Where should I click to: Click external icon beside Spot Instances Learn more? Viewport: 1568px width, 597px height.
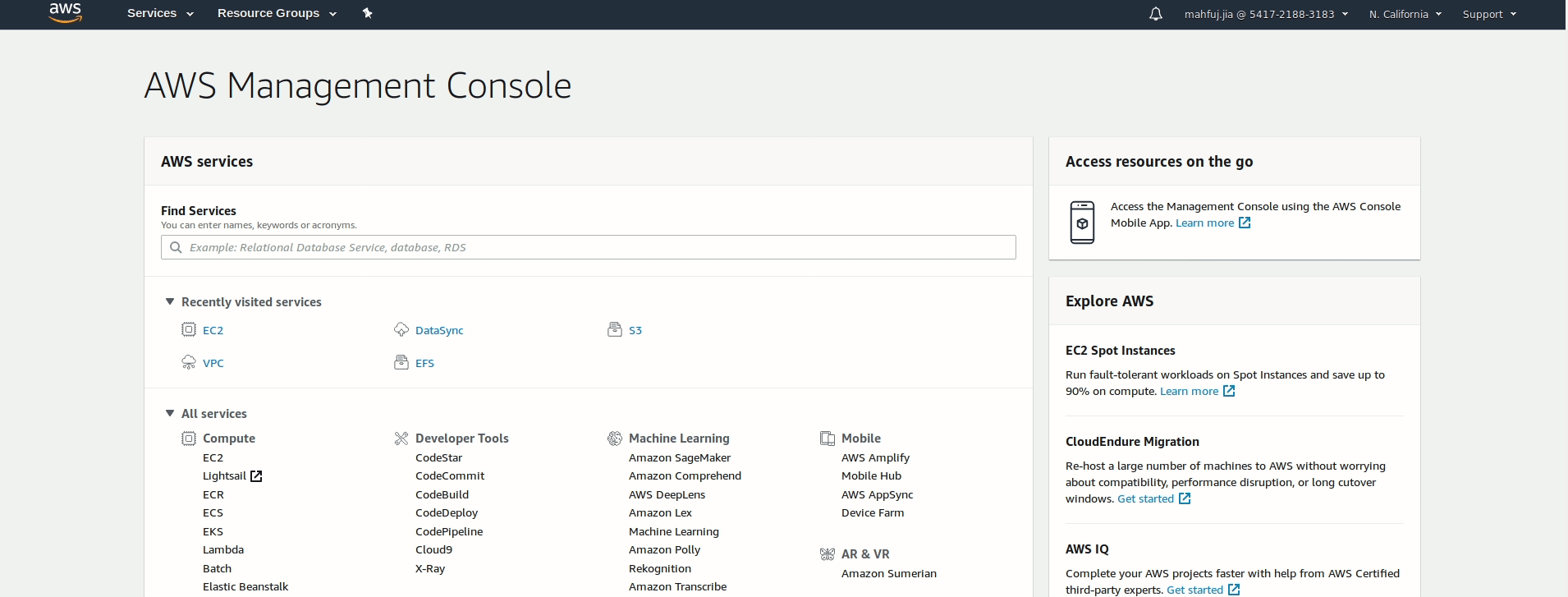(1229, 391)
